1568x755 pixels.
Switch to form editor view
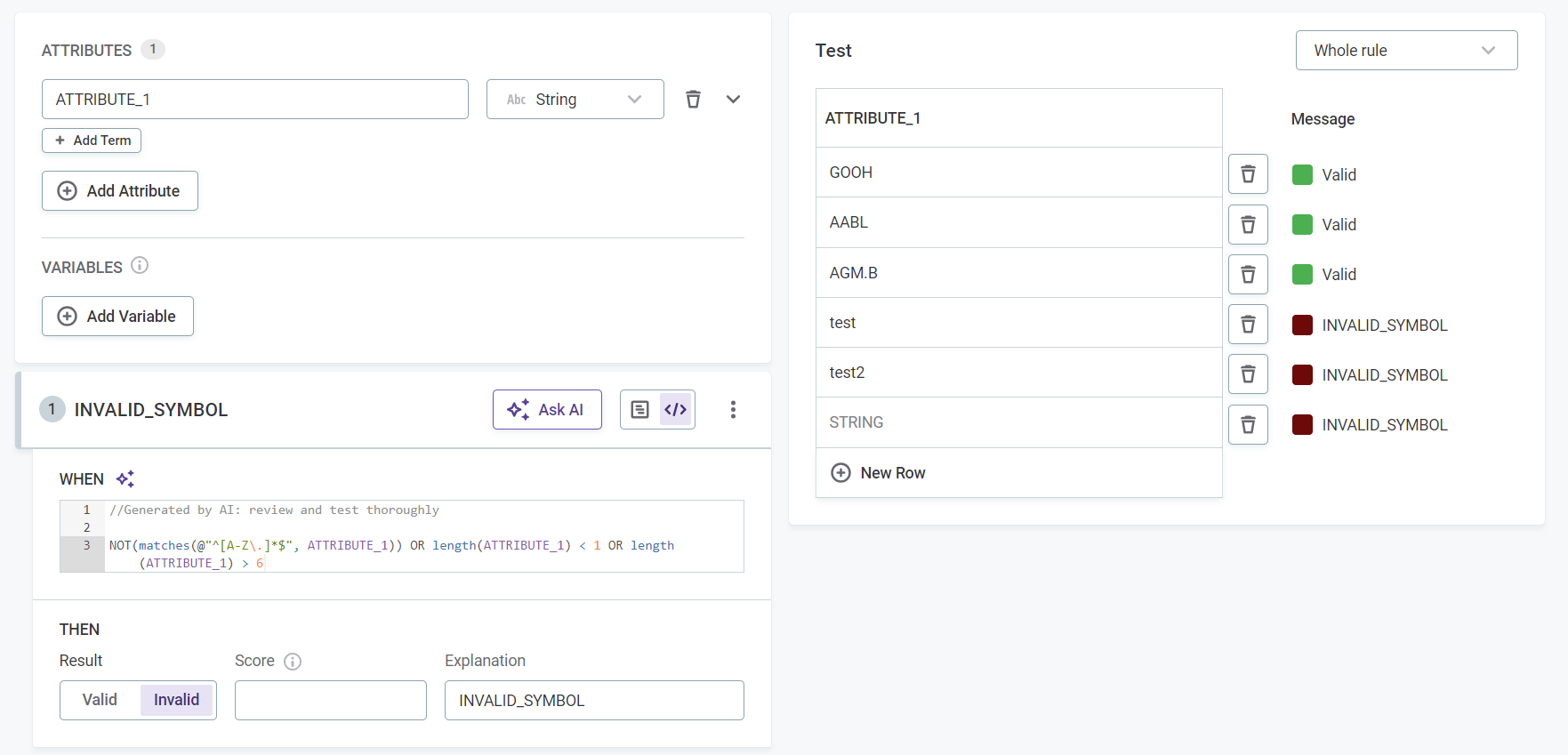coord(639,409)
